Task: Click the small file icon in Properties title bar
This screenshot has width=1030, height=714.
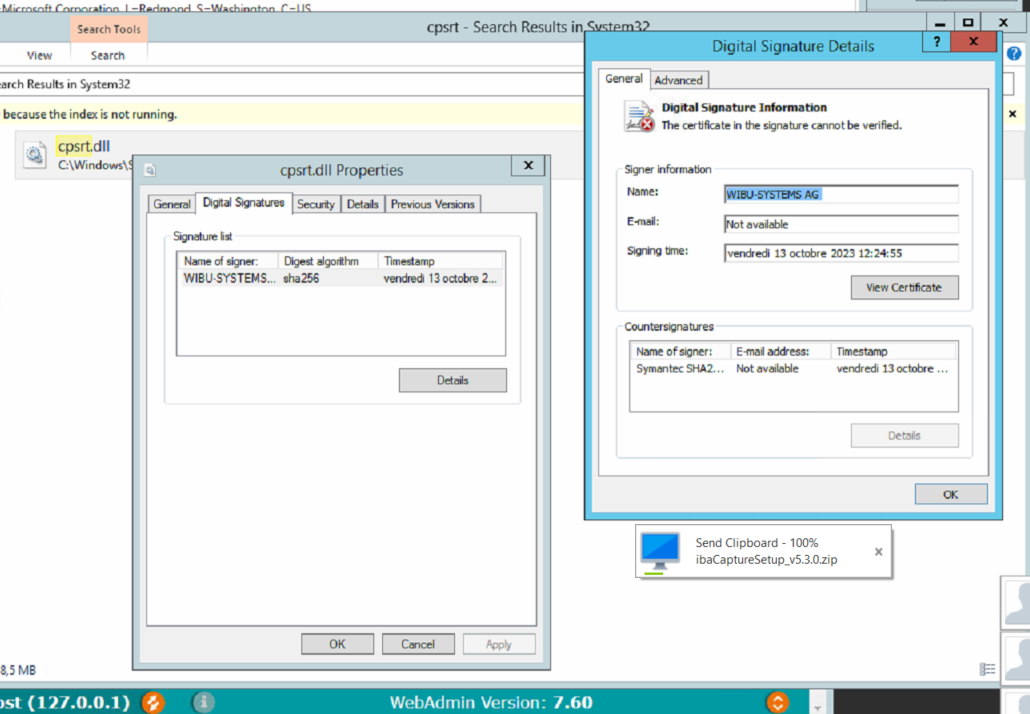Action: (x=150, y=170)
